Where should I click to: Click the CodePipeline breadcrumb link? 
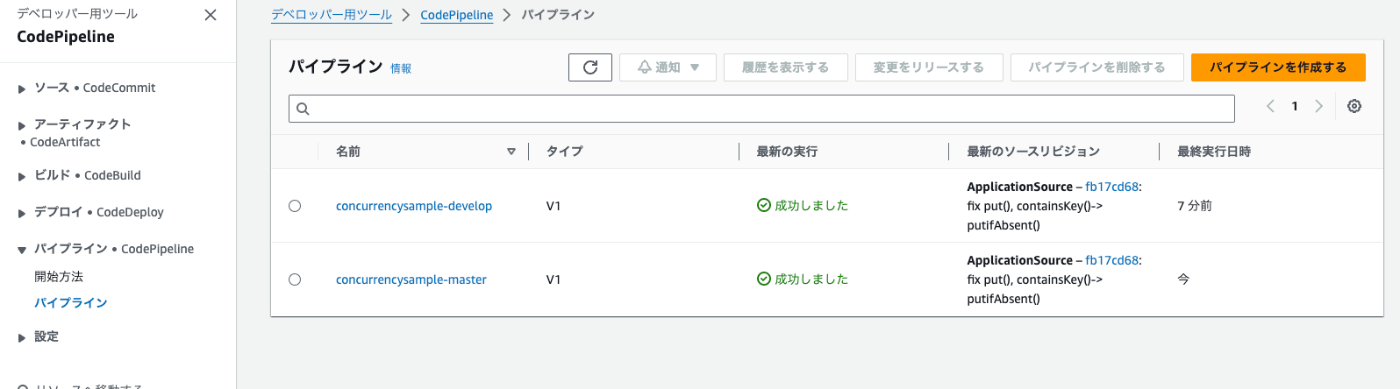click(456, 15)
